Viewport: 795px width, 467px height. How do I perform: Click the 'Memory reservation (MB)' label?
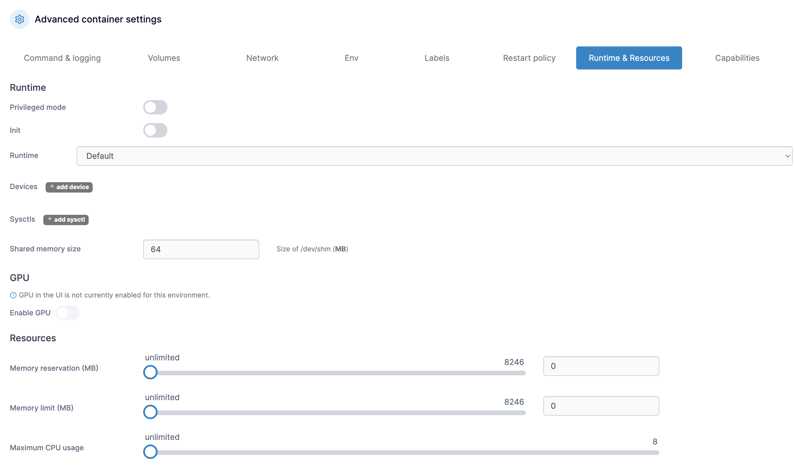pyautogui.click(x=54, y=368)
